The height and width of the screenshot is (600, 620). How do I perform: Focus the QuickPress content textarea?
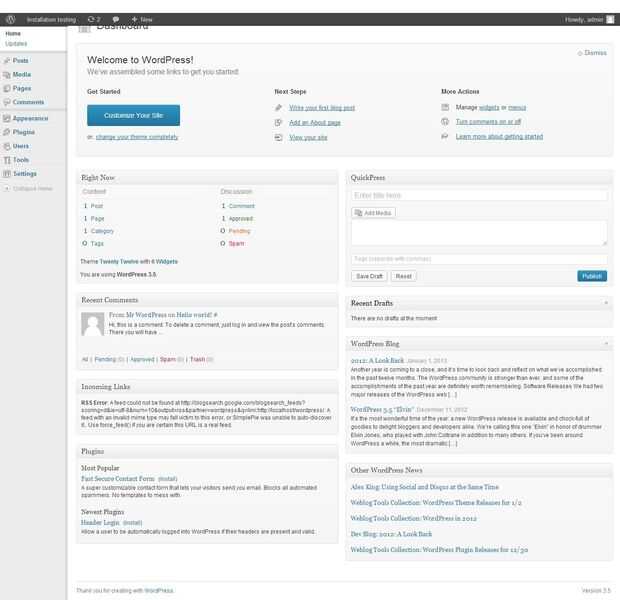[x=479, y=233]
